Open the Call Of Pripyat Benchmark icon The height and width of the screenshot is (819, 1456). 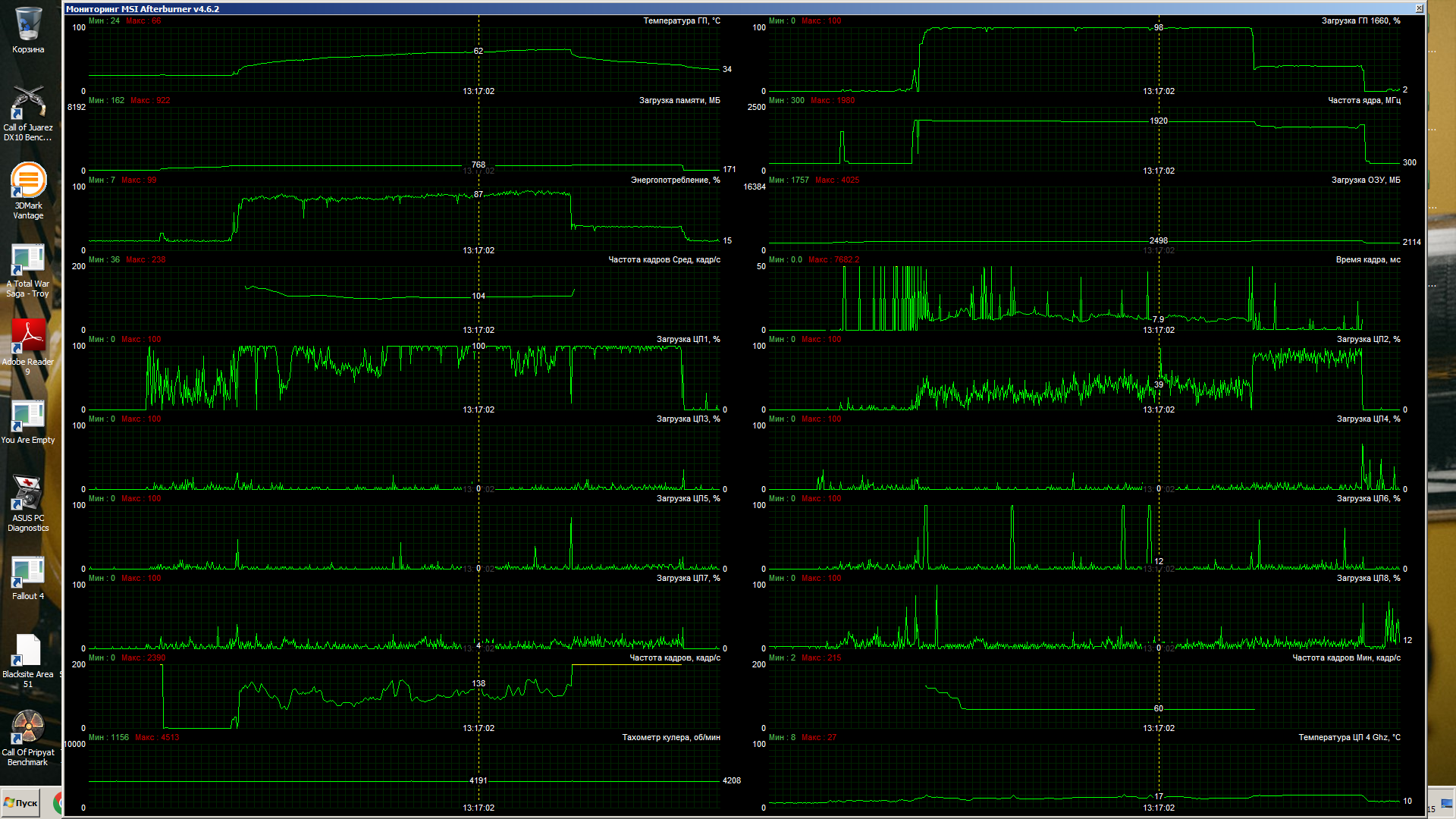(28, 728)
